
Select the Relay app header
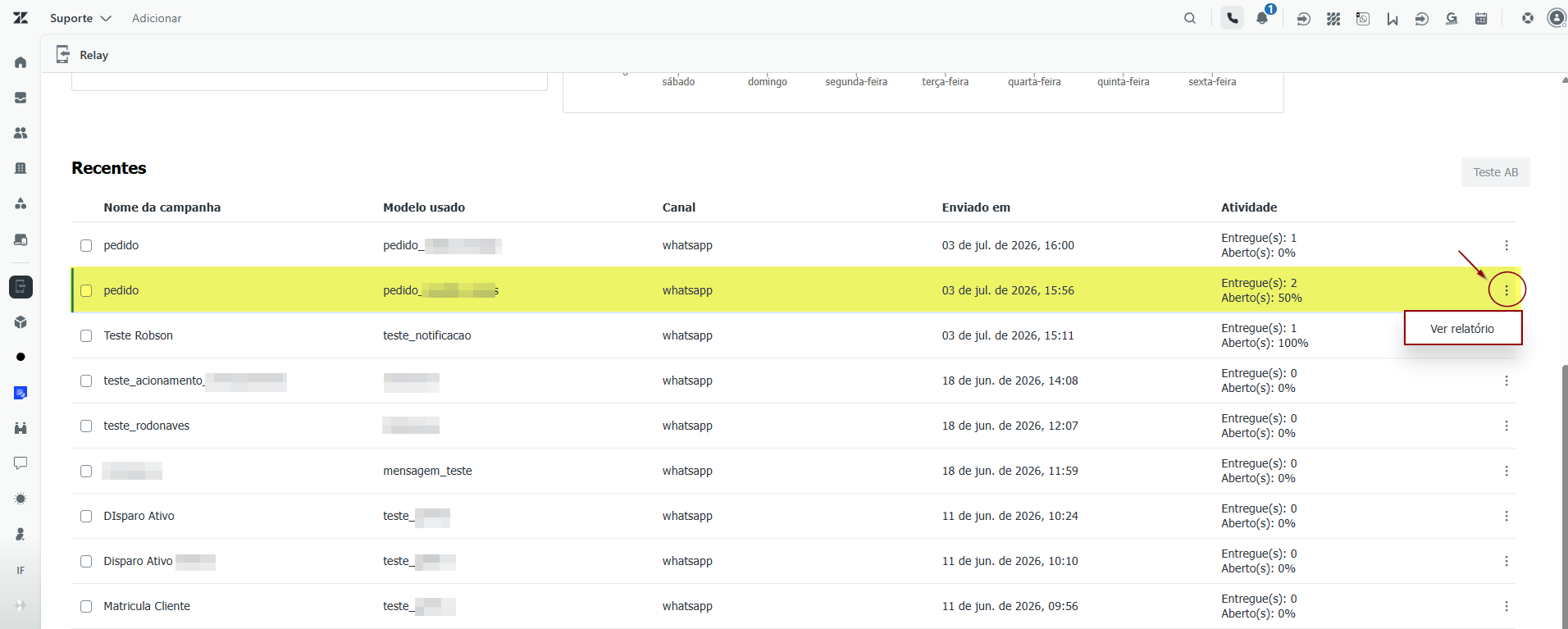(82, 55)
